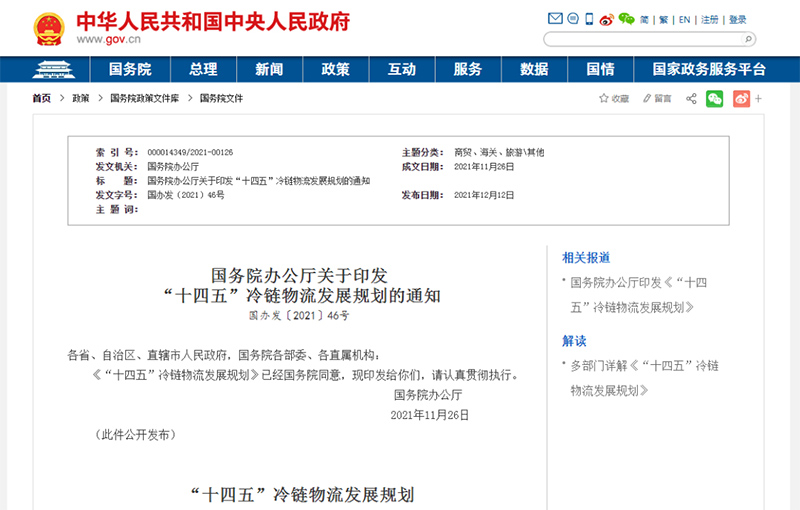
Task: Switch to English EN version
Action: (685, 20)
